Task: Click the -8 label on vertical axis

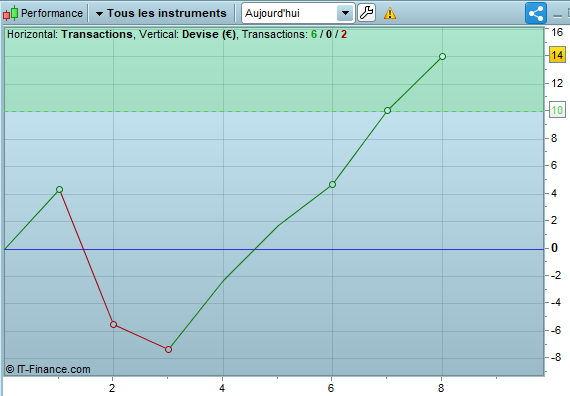Action: tap(556, 357)
